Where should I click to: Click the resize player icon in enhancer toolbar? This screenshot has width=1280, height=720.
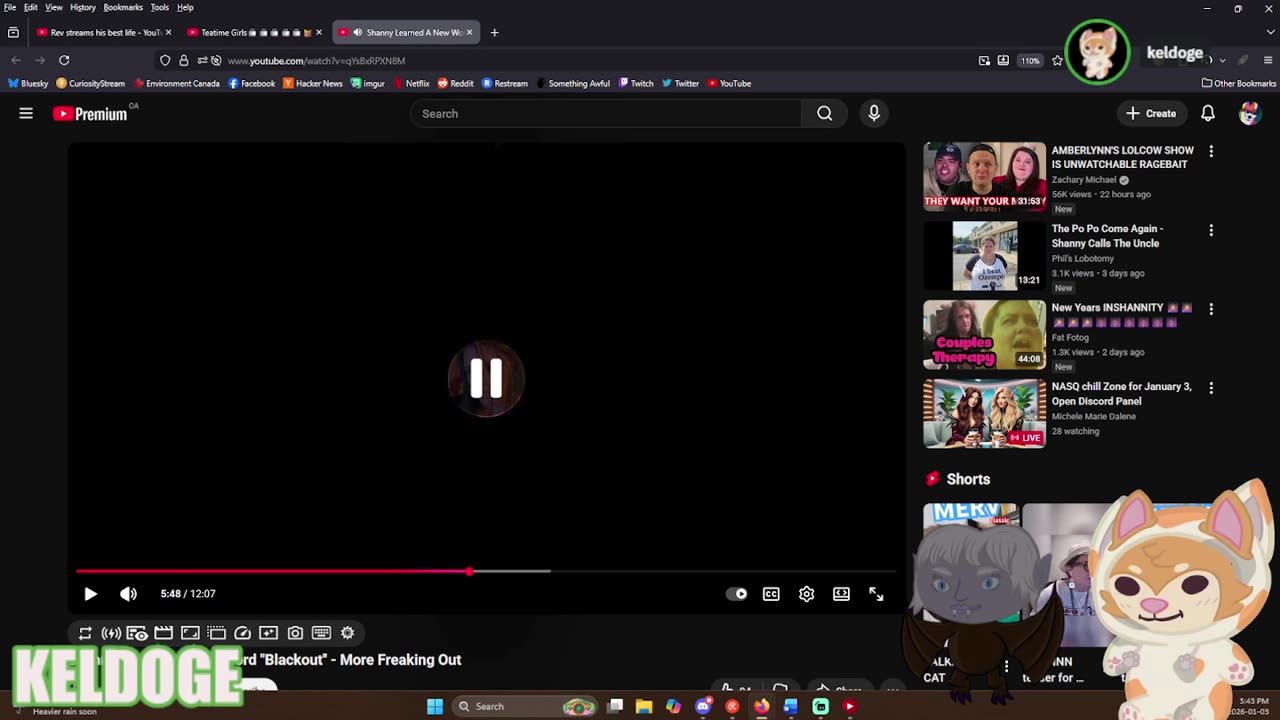click(190, 633)
